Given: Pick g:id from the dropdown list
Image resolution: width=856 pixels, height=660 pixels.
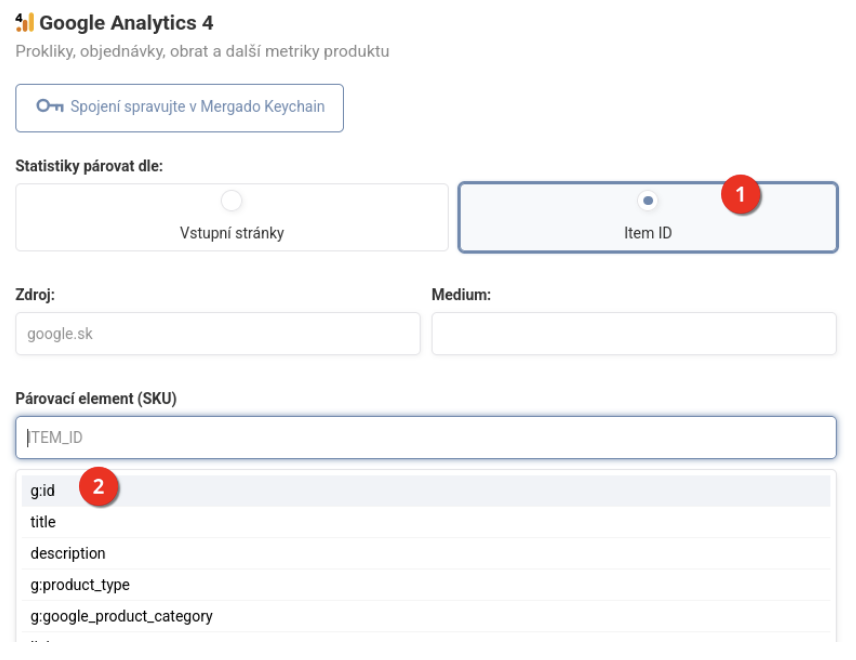Looking at the screenshot, I should click(x=43, y=491).
